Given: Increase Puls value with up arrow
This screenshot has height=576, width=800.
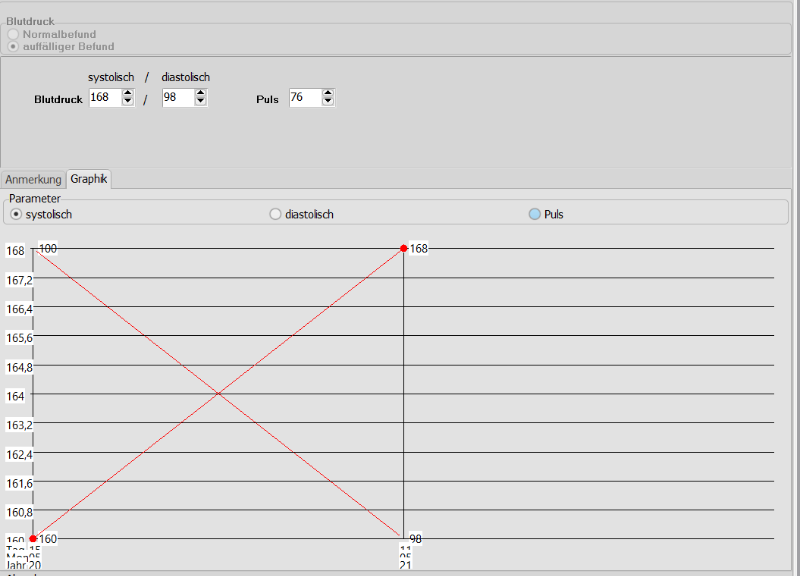Looking at the screenshot, I should point(328,93).
